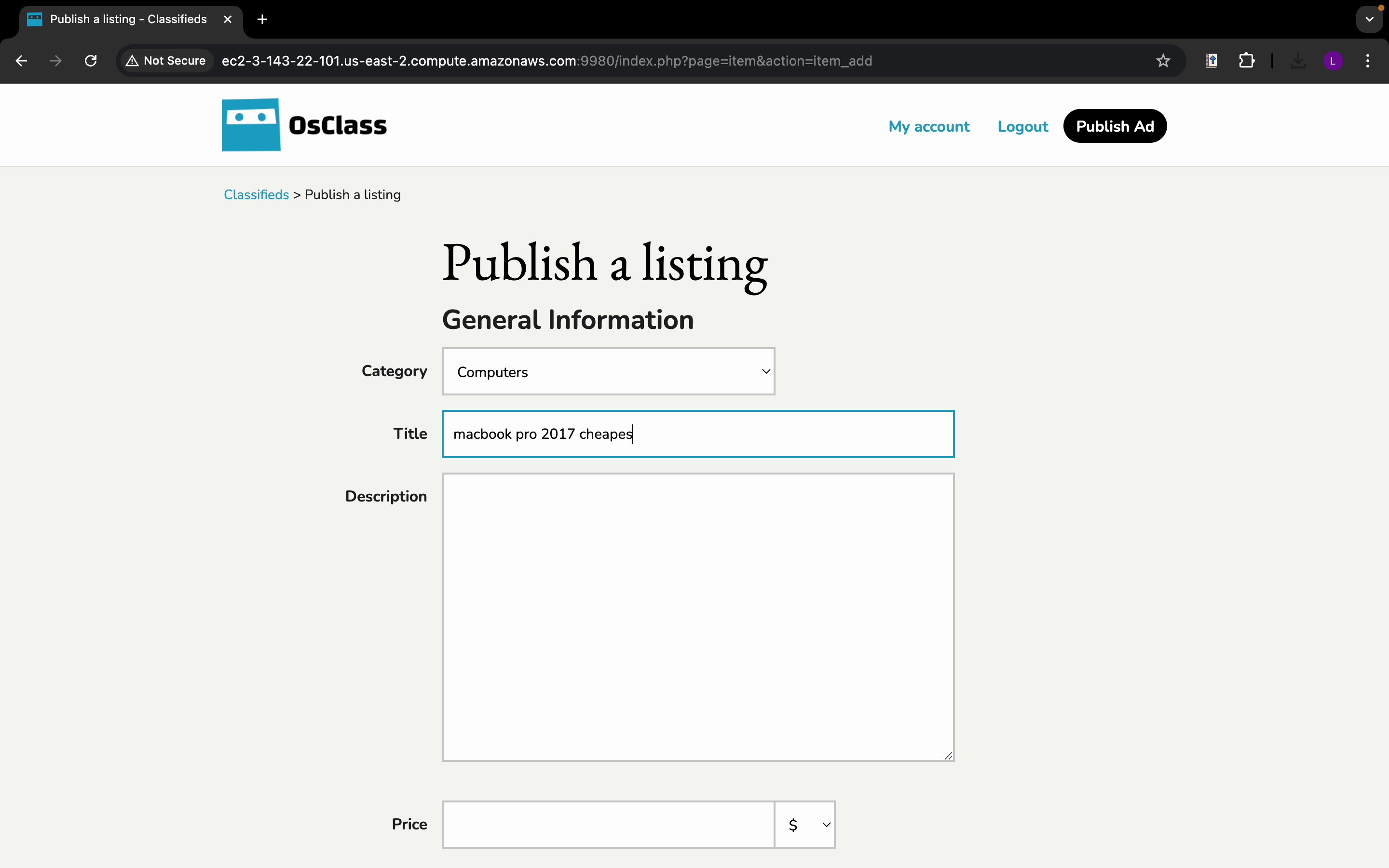
Task: Close the Publish a listing tab
Action: point(228,19)
